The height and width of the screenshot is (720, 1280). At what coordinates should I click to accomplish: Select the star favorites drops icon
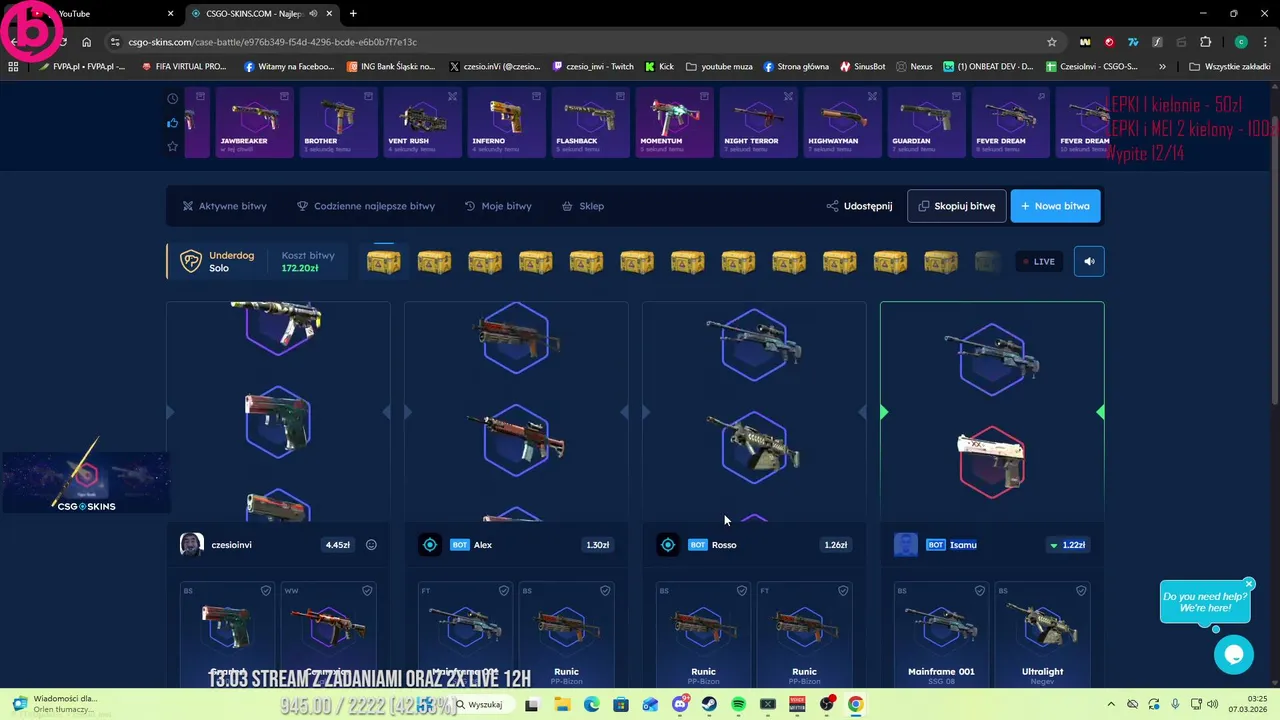point(172,146)
